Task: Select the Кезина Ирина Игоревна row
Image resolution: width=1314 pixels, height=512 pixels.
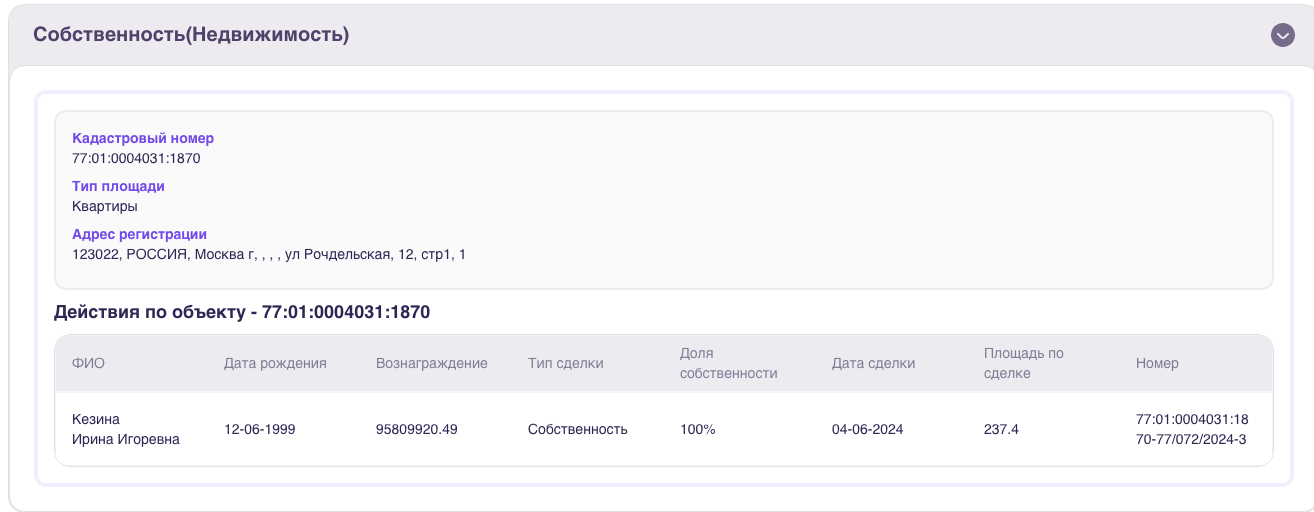Action: (x=664, y=429)
